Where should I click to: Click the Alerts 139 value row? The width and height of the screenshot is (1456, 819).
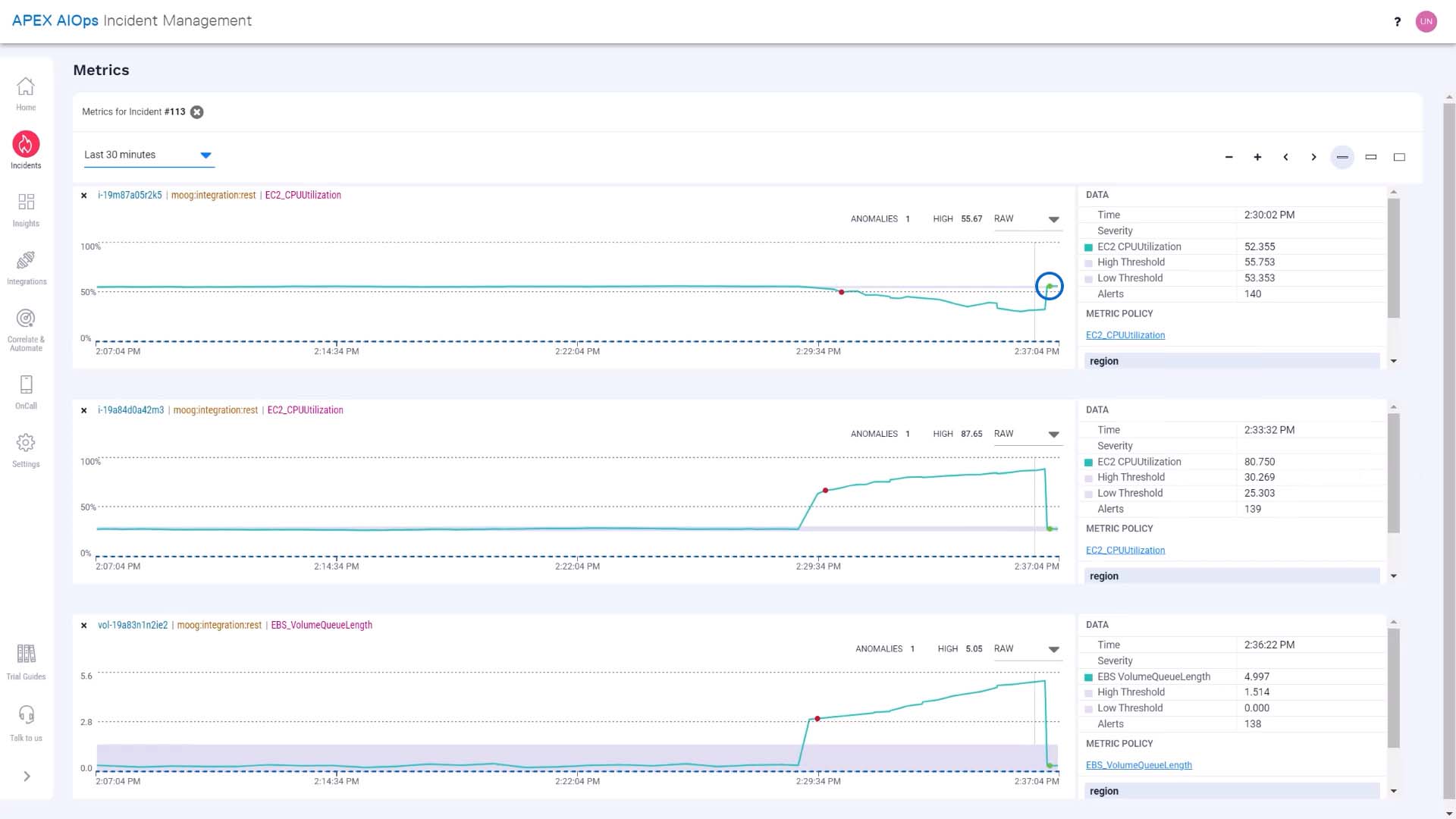click(1233, 510)
